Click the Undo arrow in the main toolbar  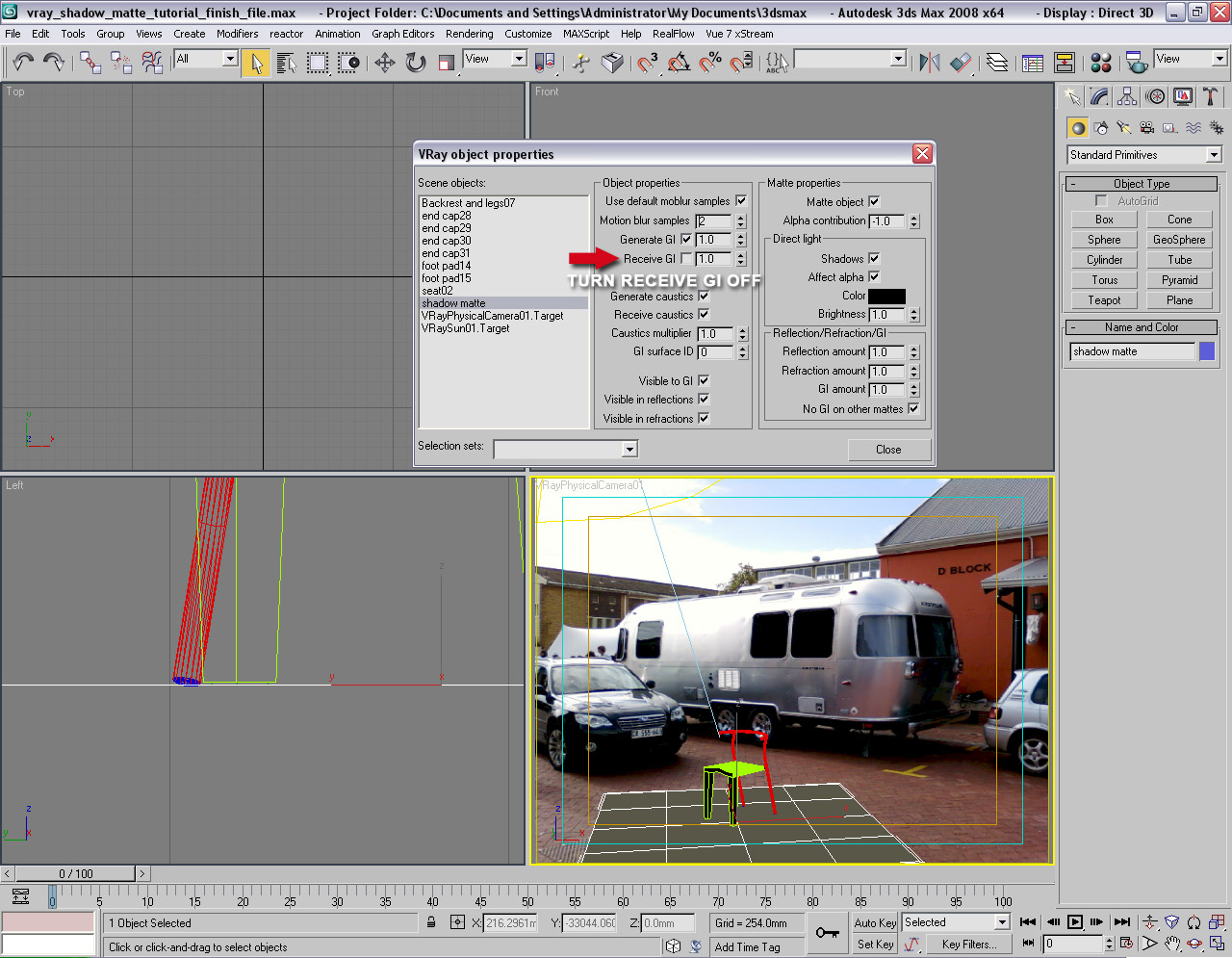(x=23, y=63)
